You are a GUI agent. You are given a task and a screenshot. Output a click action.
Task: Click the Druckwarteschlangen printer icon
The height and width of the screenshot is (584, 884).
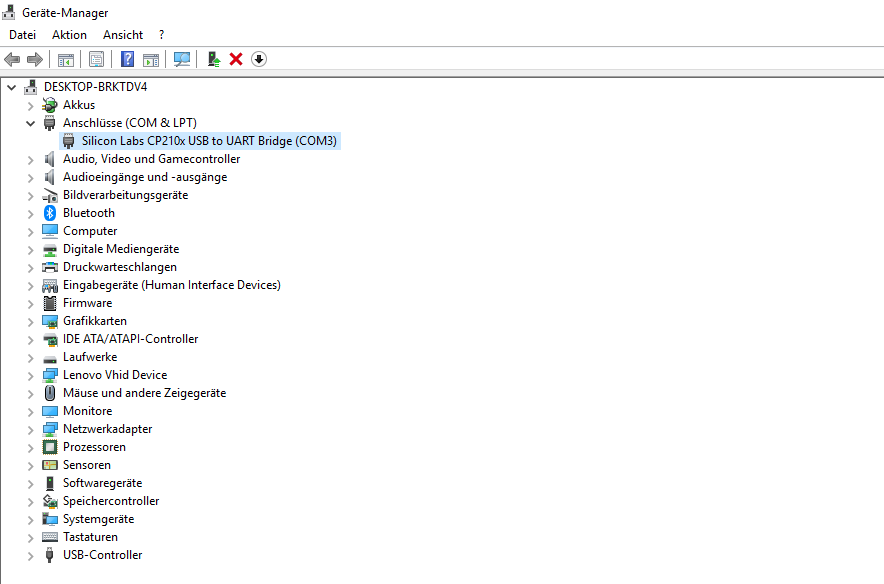(x=50, y=267)
